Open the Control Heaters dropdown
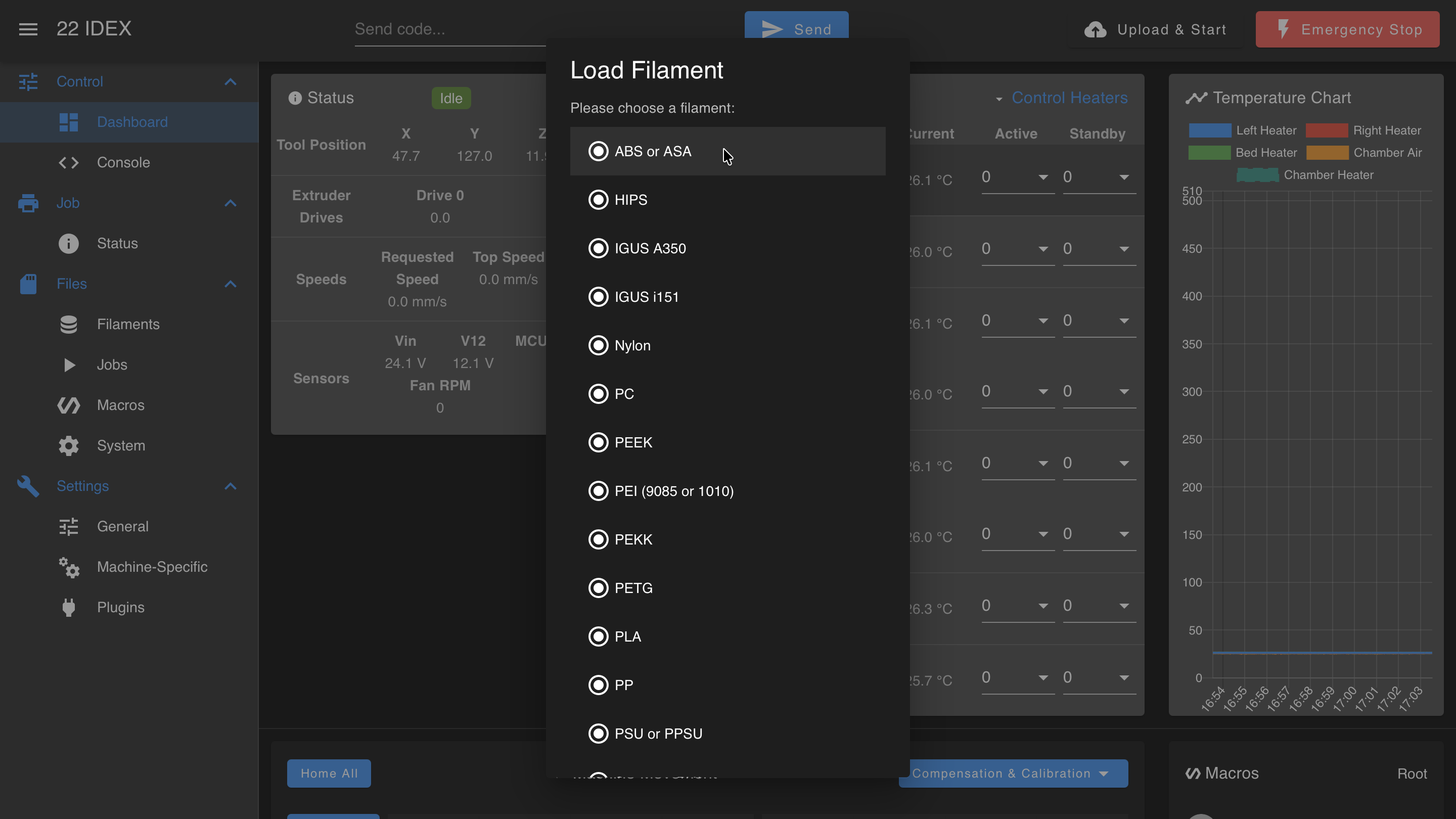The height and width of the screenshot is (819, 1456). pos(1062,98)
